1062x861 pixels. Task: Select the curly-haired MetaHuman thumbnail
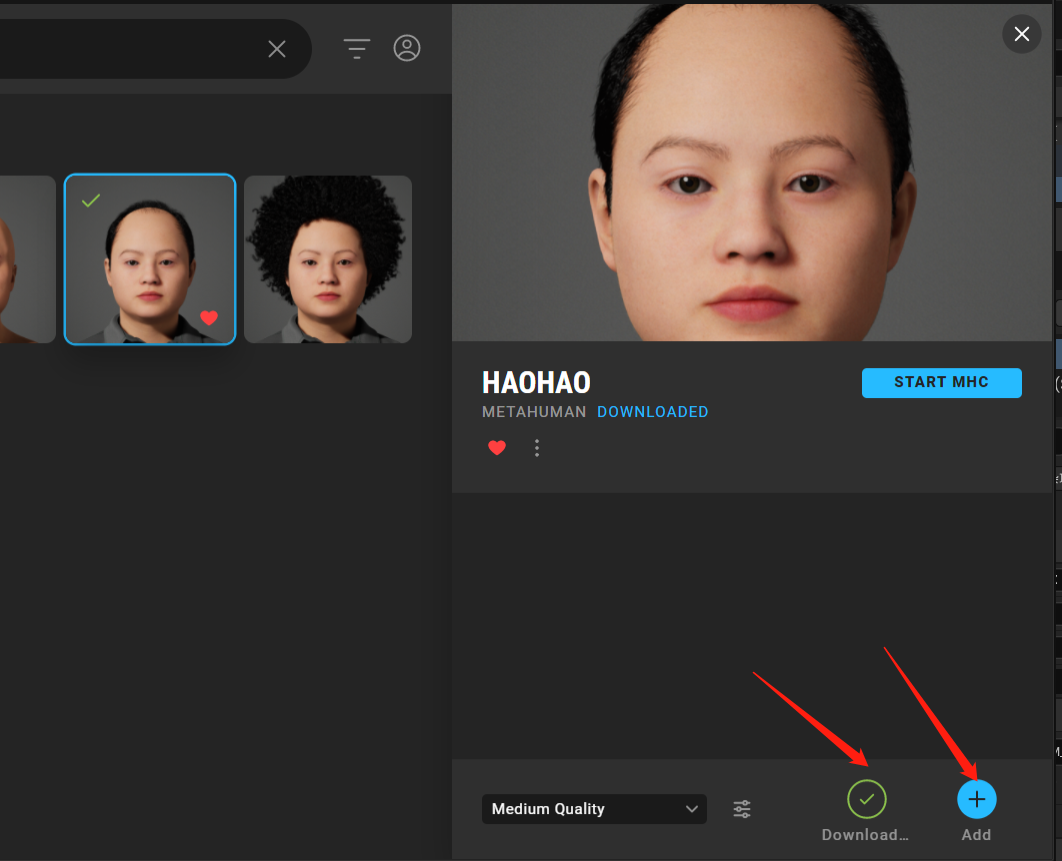(x=328, y=259)
